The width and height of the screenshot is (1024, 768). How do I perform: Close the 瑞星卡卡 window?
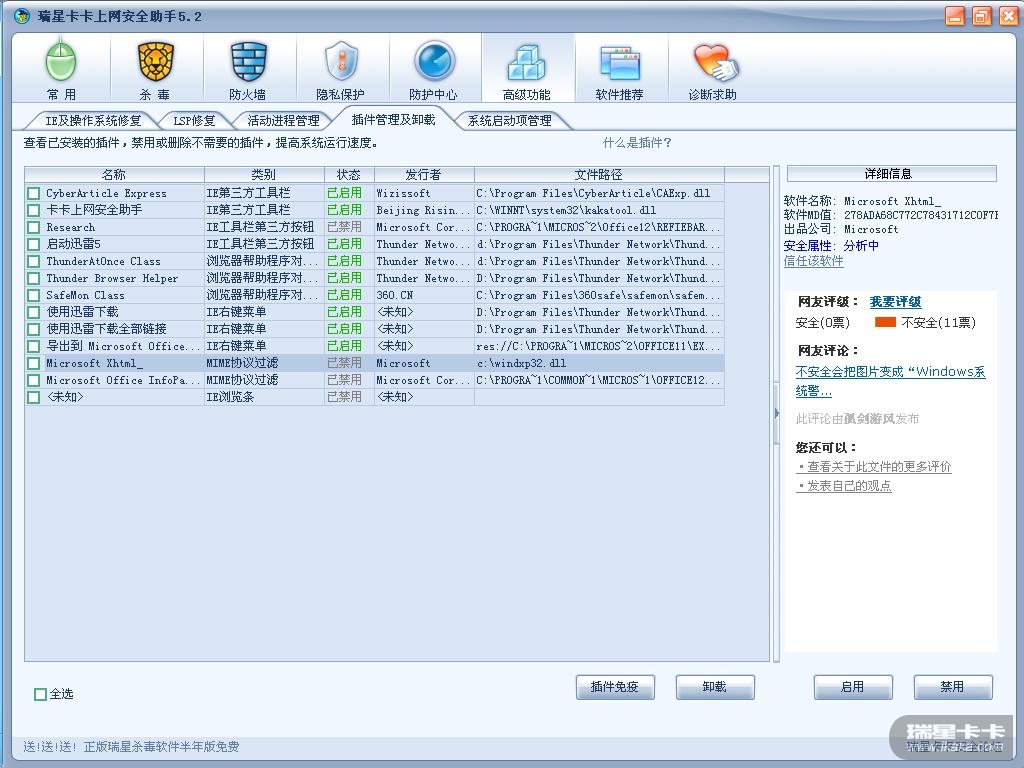point(1008,16)
